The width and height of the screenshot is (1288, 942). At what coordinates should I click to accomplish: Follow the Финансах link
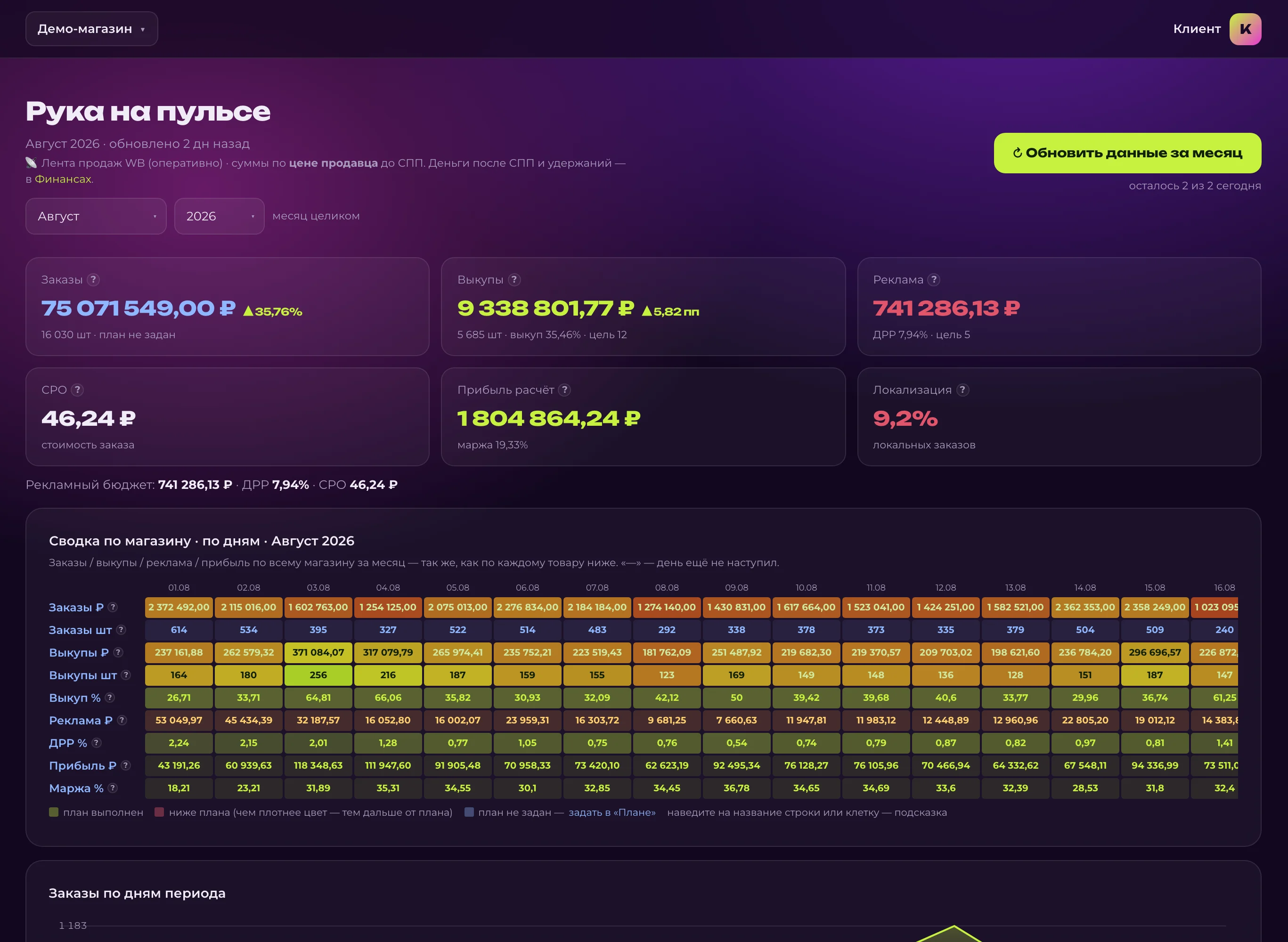[x=63, y=179]
